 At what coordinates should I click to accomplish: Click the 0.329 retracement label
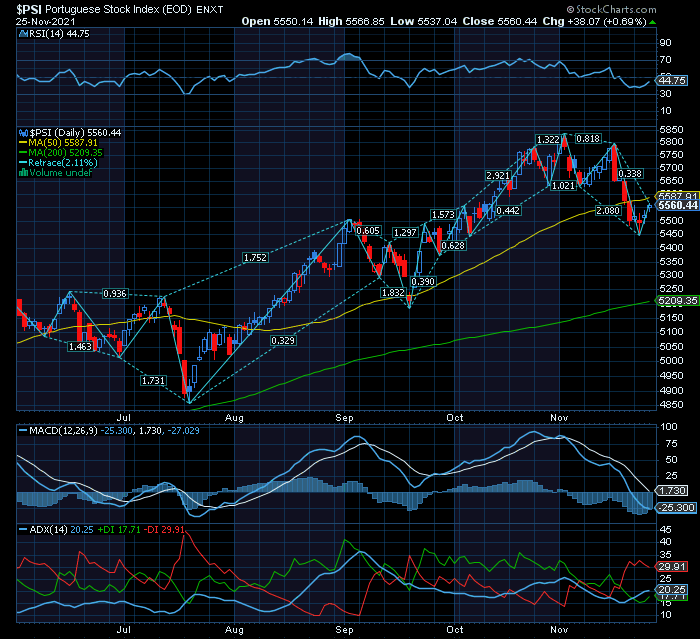pos(283,341)
